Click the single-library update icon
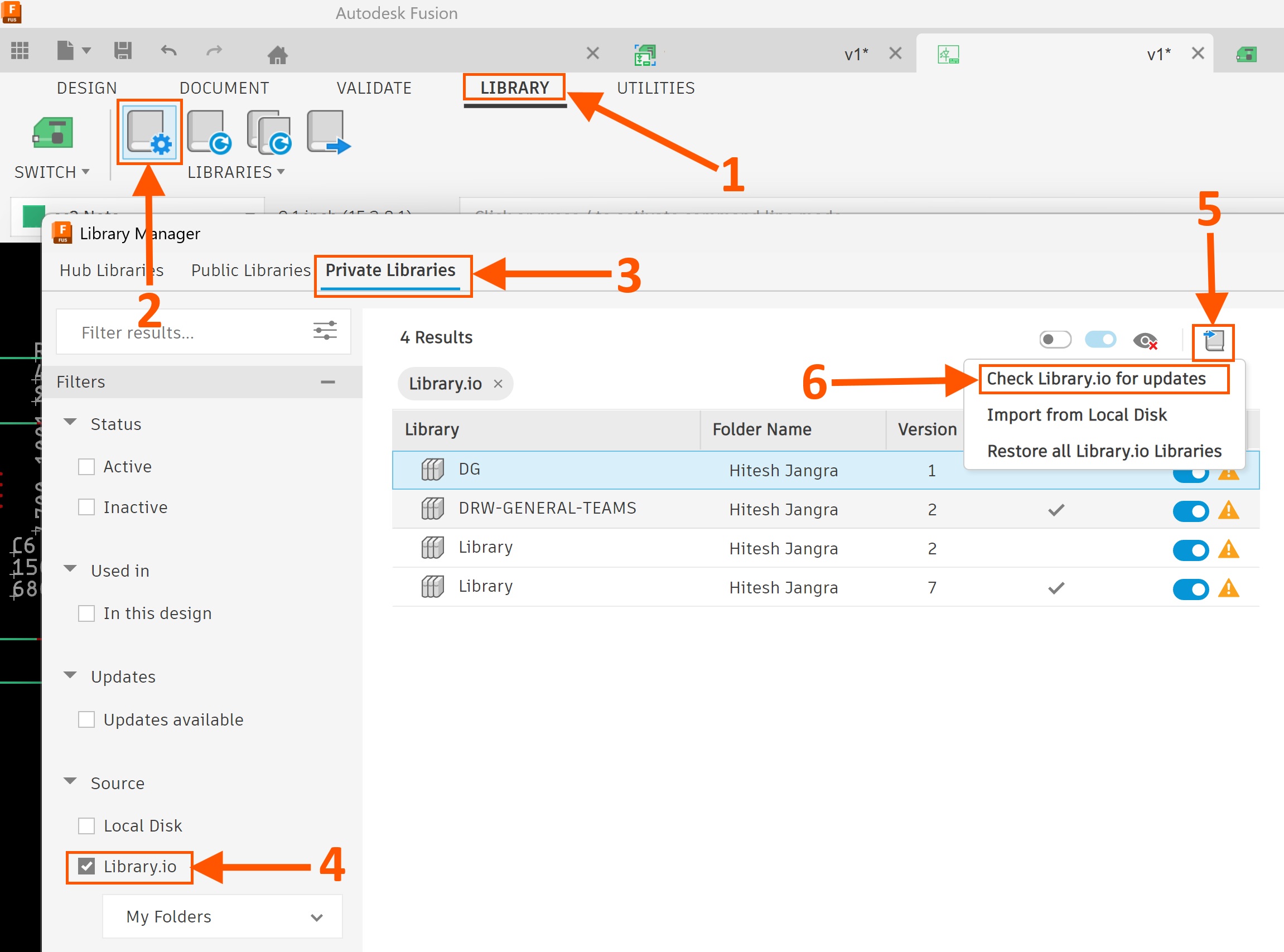Image resolution: width=1284 pixels, height=952 pixels. (209, 133)
